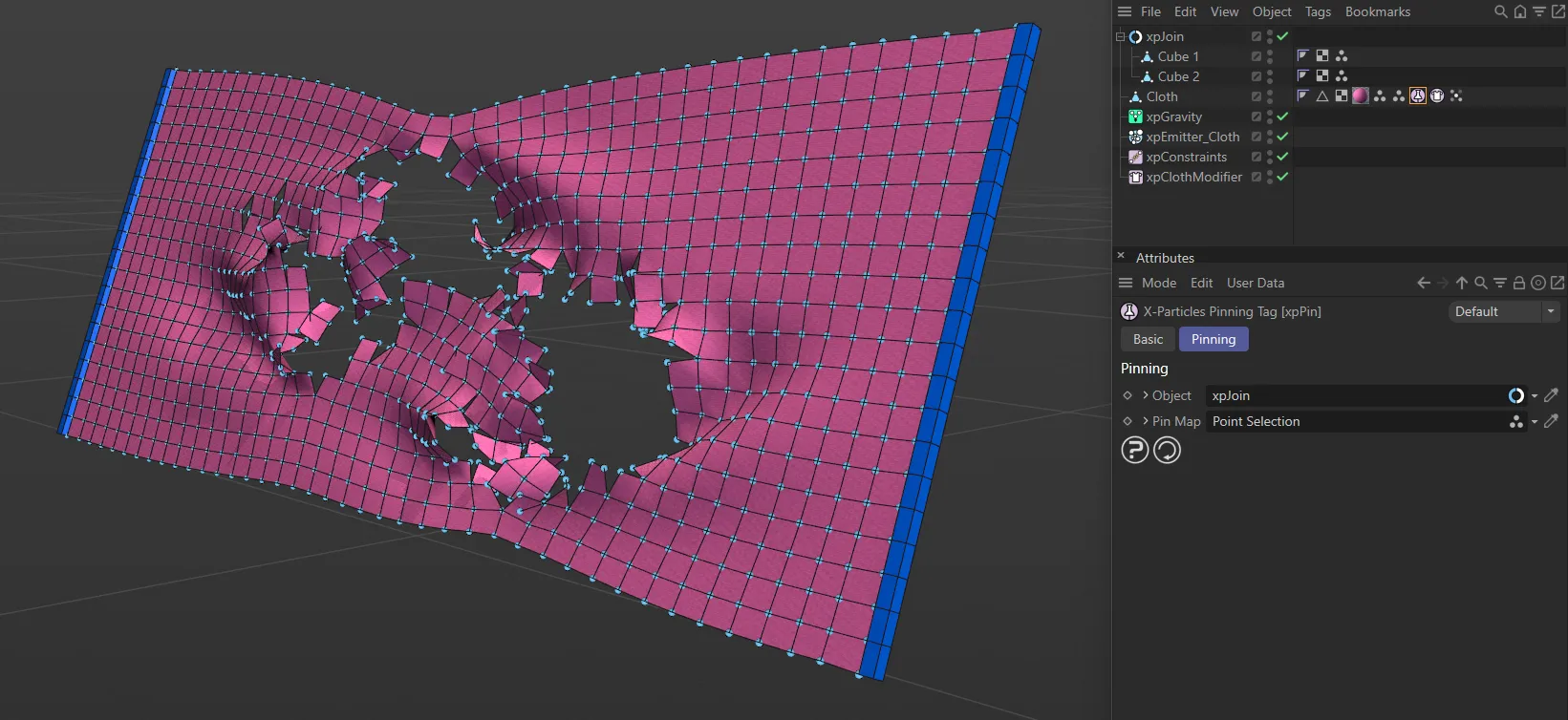Collapse the xpJoin hierarchy tree
The width and height of the screenshot is (1568, 720).
tap(1121, 37)
